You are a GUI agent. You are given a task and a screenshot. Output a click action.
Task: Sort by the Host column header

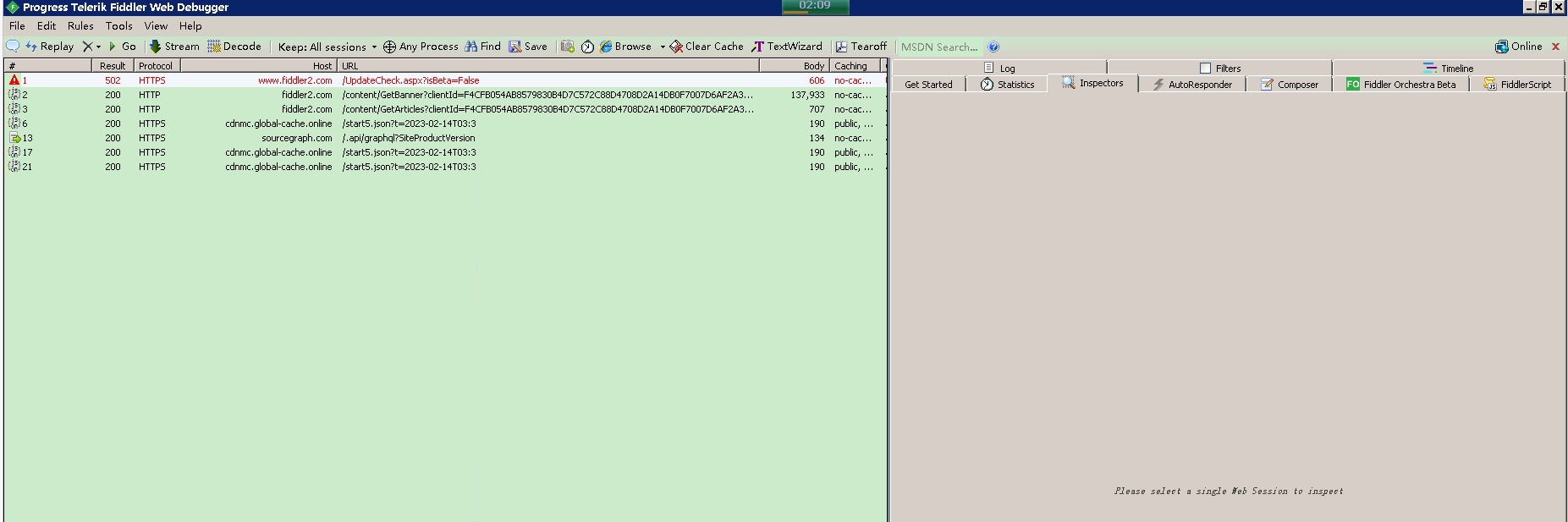[x=258, y=65]
